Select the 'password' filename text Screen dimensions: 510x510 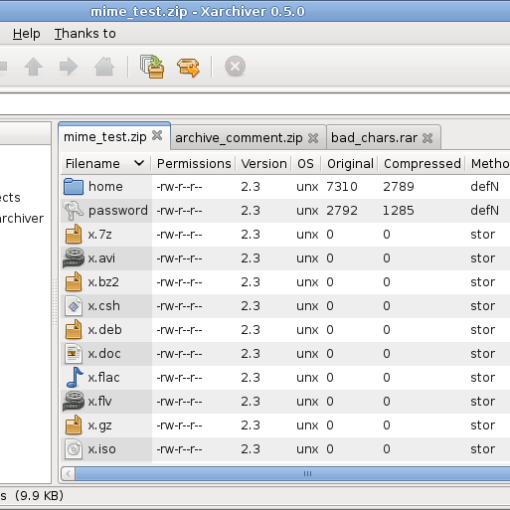tap(118, 211)
